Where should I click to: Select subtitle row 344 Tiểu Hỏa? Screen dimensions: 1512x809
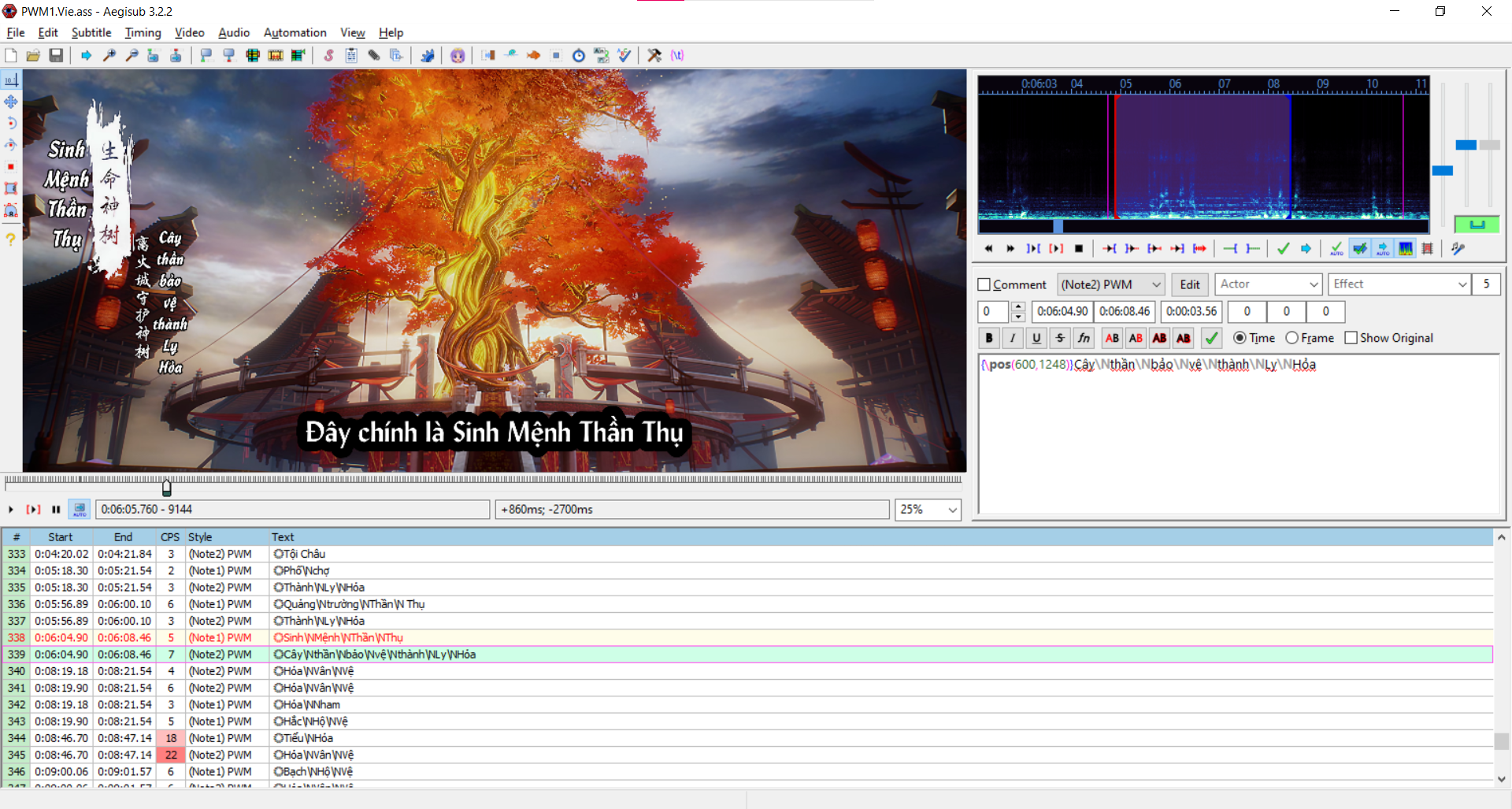747,738
